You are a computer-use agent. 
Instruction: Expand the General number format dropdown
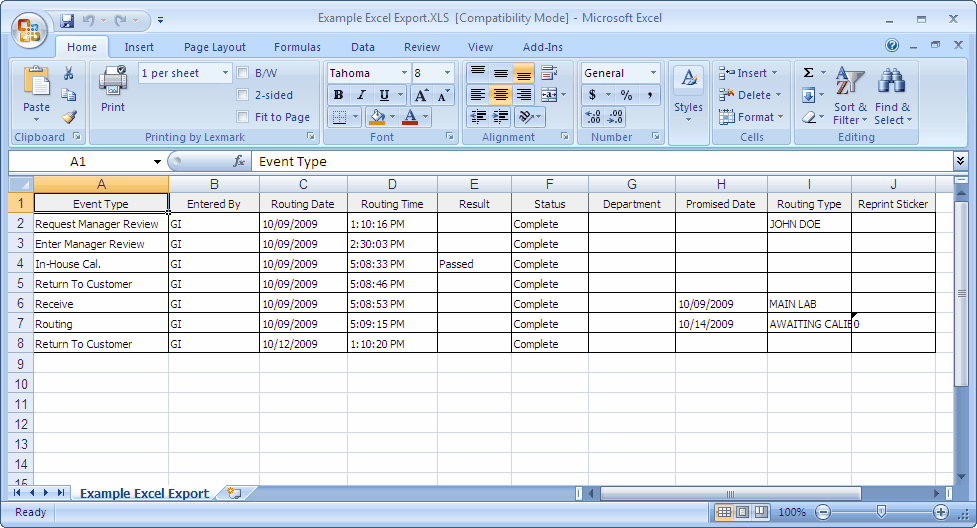pos(654,73)
